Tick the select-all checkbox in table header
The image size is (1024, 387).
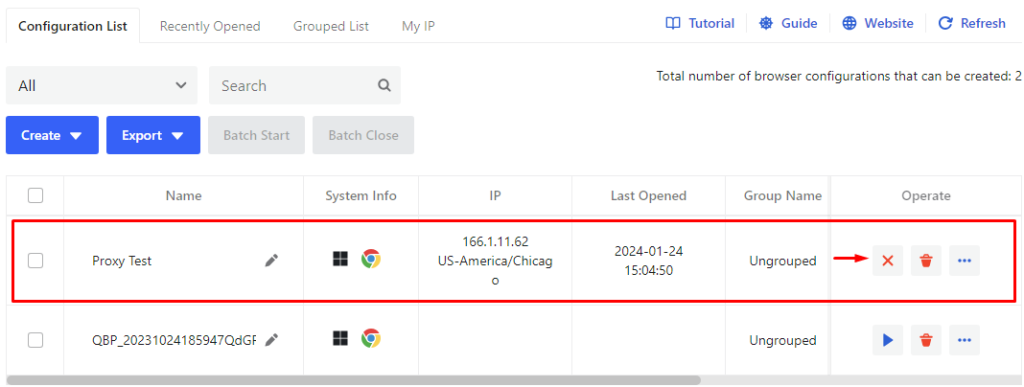(x=35, y=195)
